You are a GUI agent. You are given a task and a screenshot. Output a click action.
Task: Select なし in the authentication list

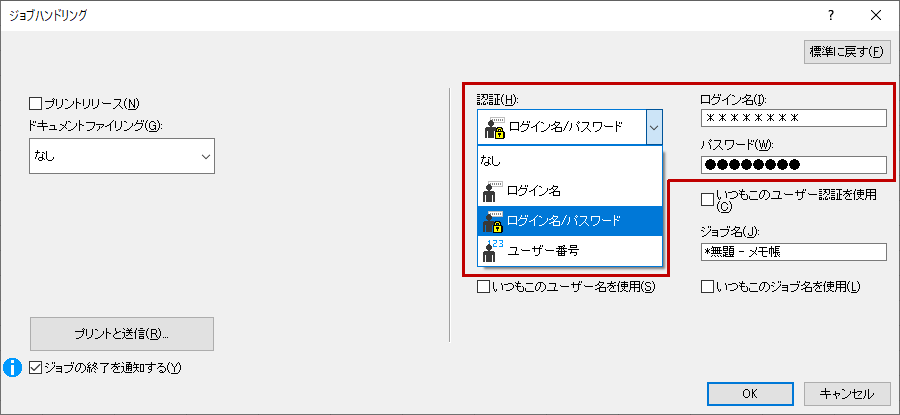point(570,161)
